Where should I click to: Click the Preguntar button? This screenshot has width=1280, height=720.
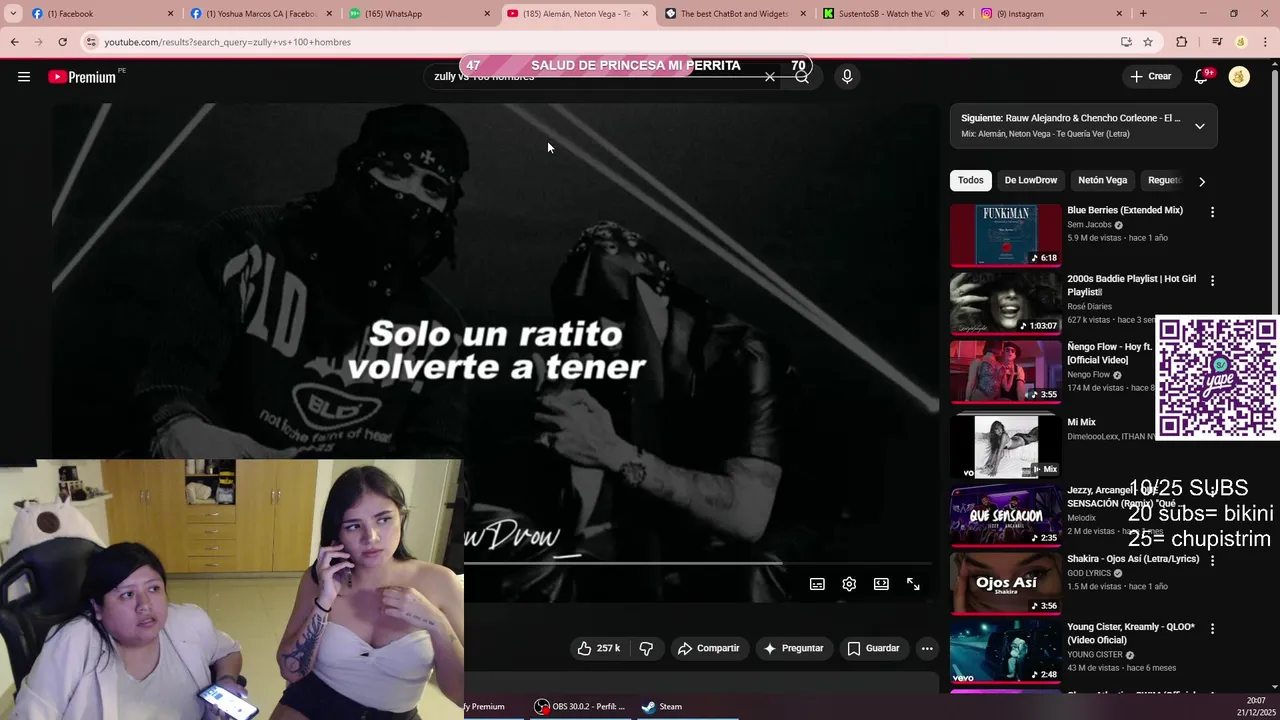793,648
